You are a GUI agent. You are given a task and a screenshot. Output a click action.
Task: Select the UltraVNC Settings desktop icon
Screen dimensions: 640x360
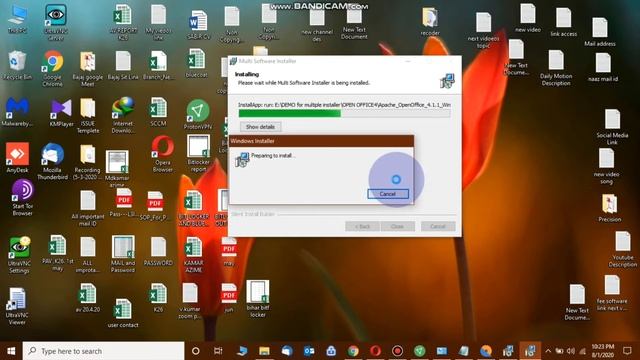point(19,255)
